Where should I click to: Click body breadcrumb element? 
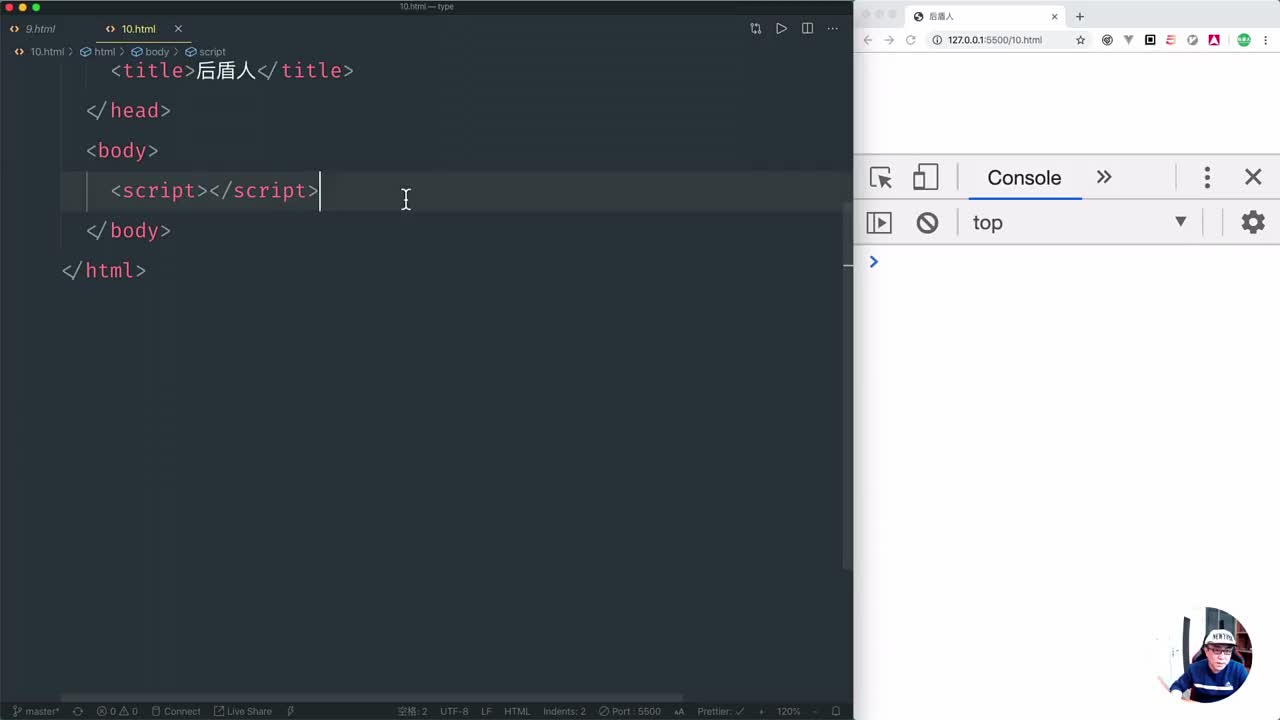coord(151,51)
